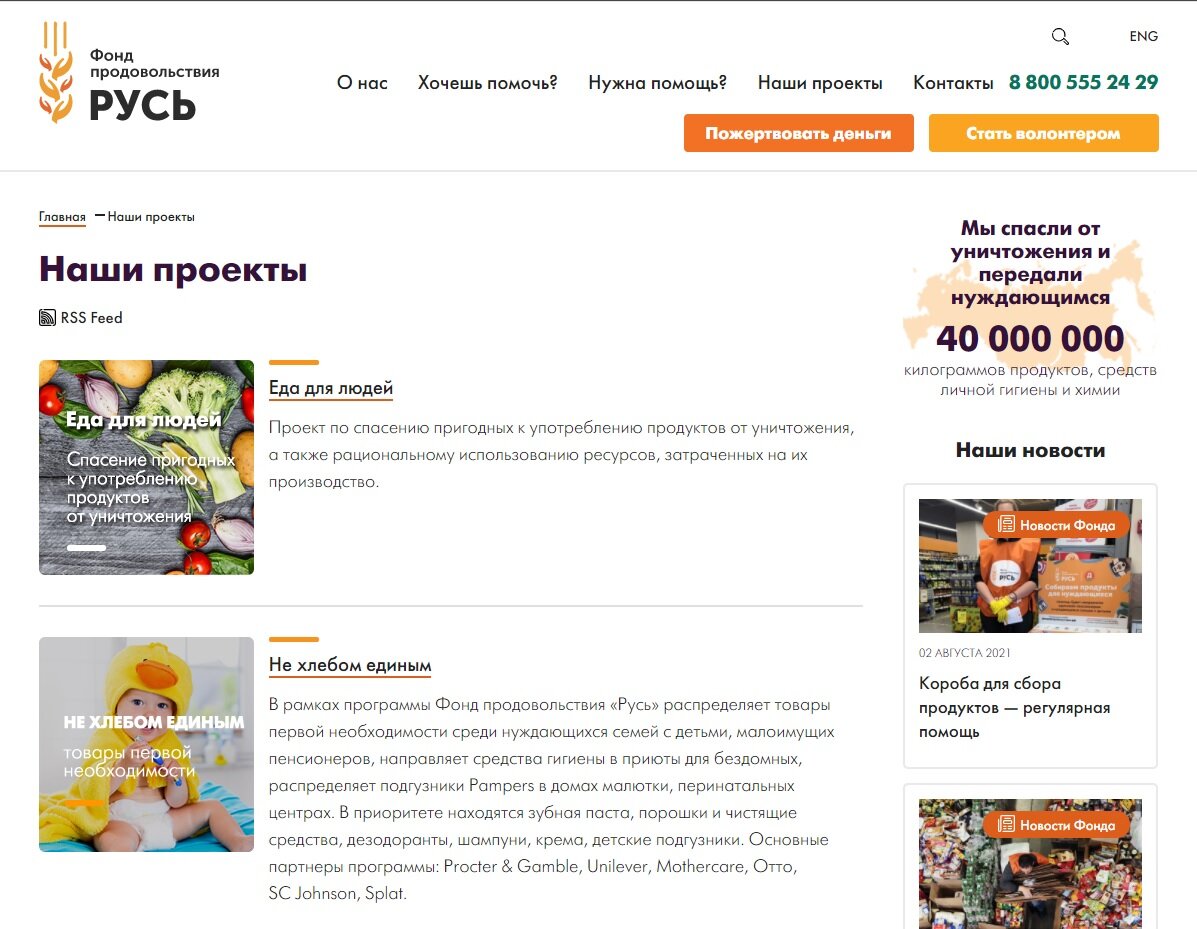The image size is (1197, 929).
Task: Open news Короба для сбора продуктов
Action: [x=1014, y=708]
